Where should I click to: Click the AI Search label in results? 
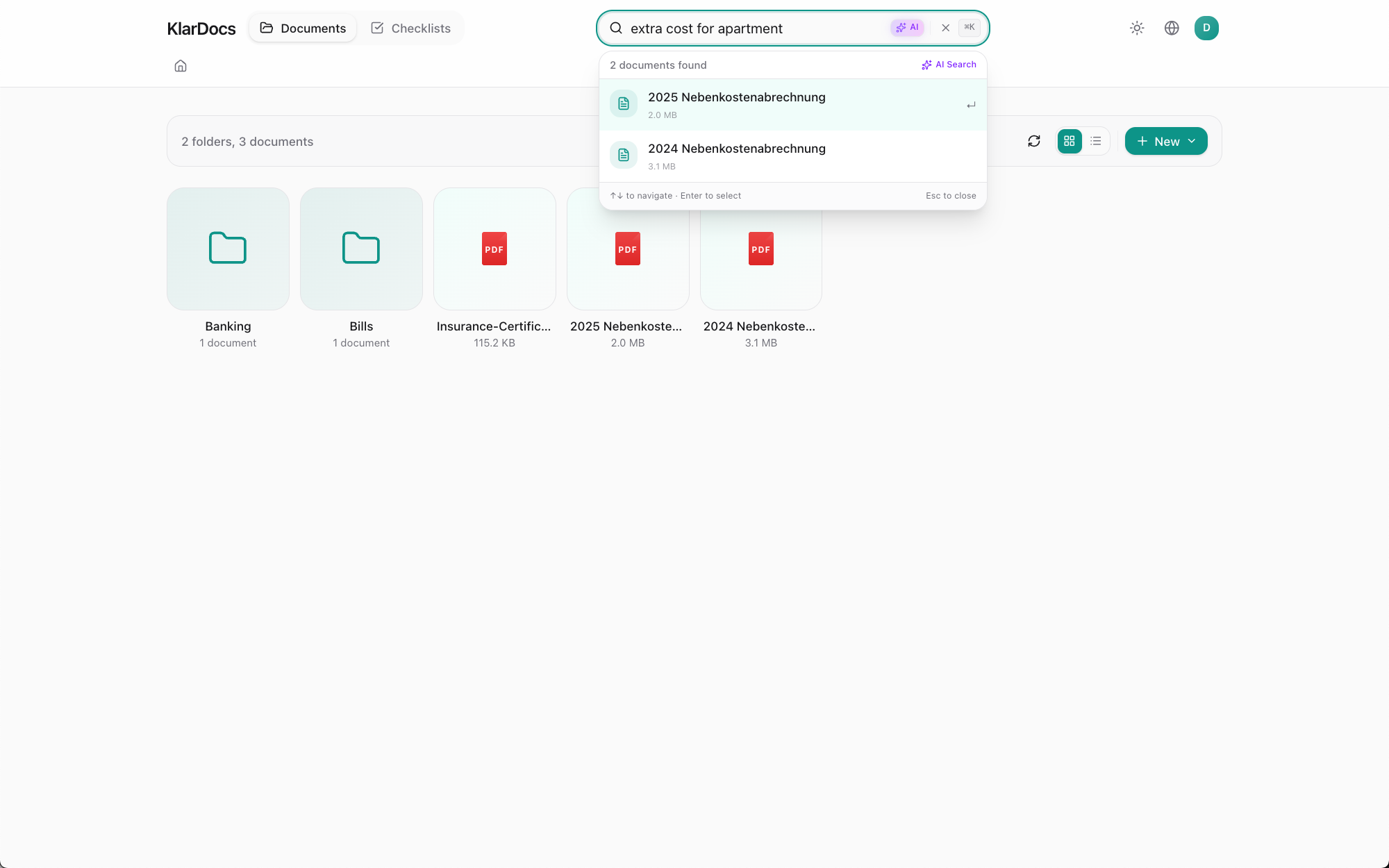949,65
